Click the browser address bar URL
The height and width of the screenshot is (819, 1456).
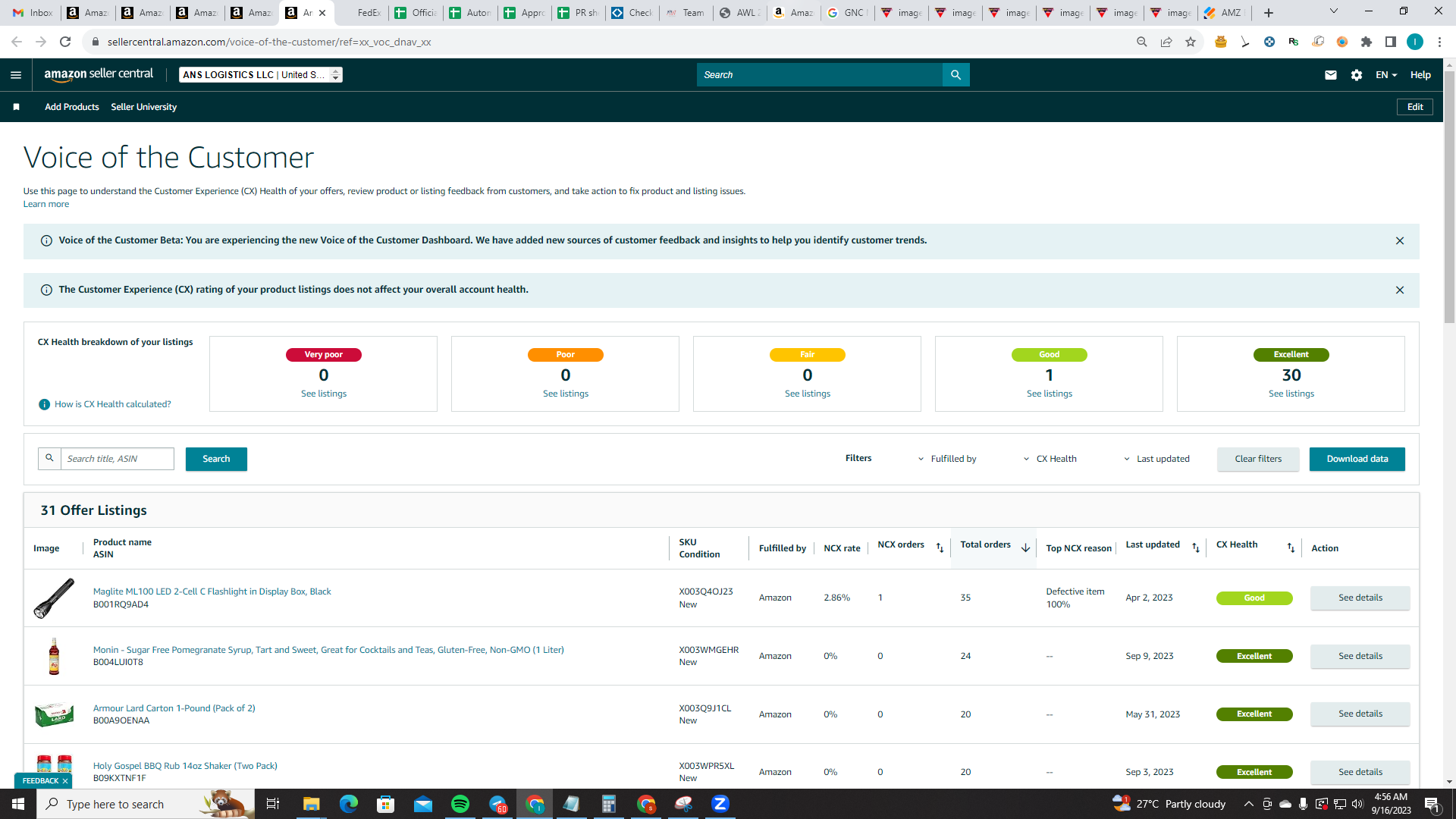269,42
